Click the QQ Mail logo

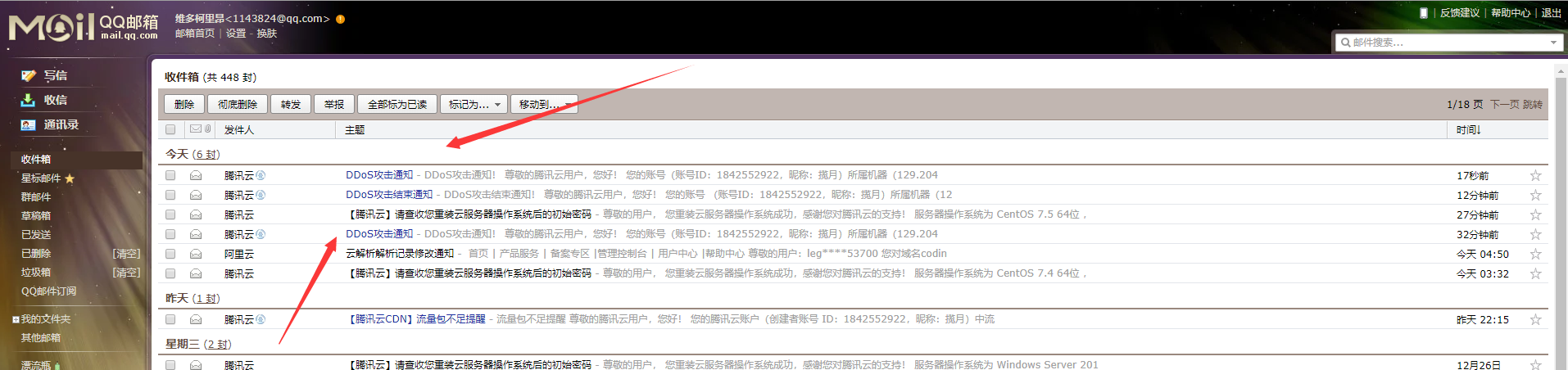point(83,26)
